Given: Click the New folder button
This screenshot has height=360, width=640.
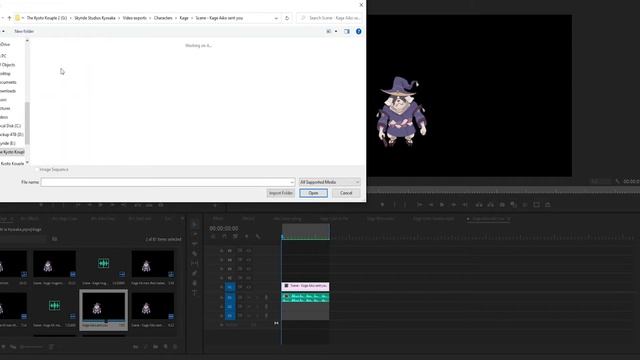Looking at the screenshot, I should click(x=24, y=31).
